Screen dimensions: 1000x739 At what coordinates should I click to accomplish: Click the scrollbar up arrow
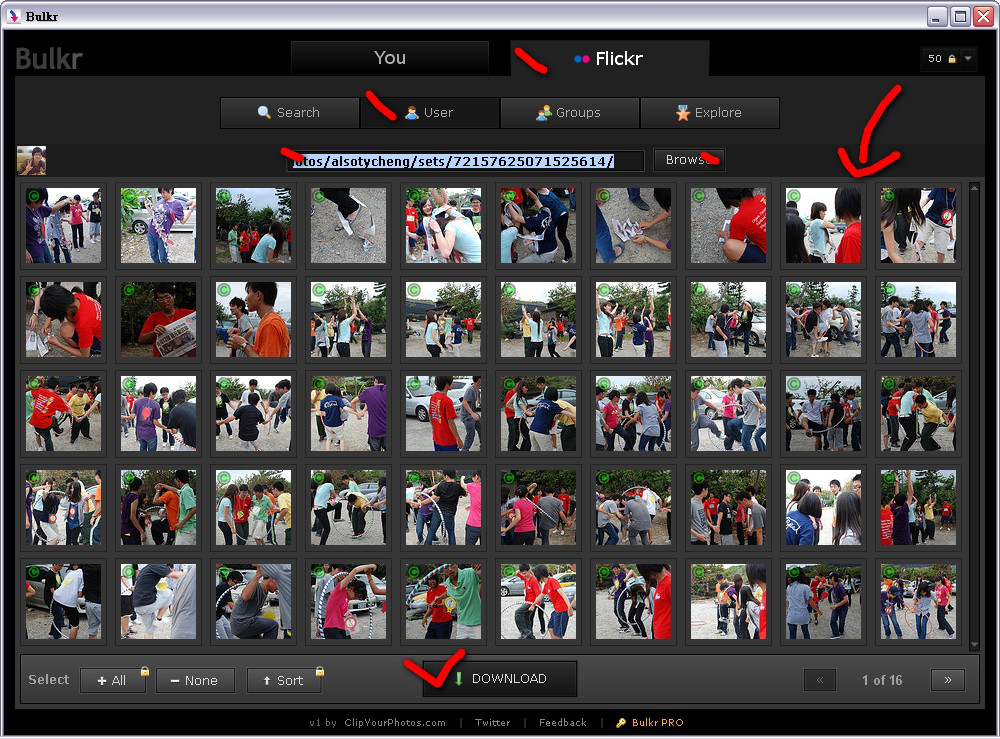click(x=974, y=187)
